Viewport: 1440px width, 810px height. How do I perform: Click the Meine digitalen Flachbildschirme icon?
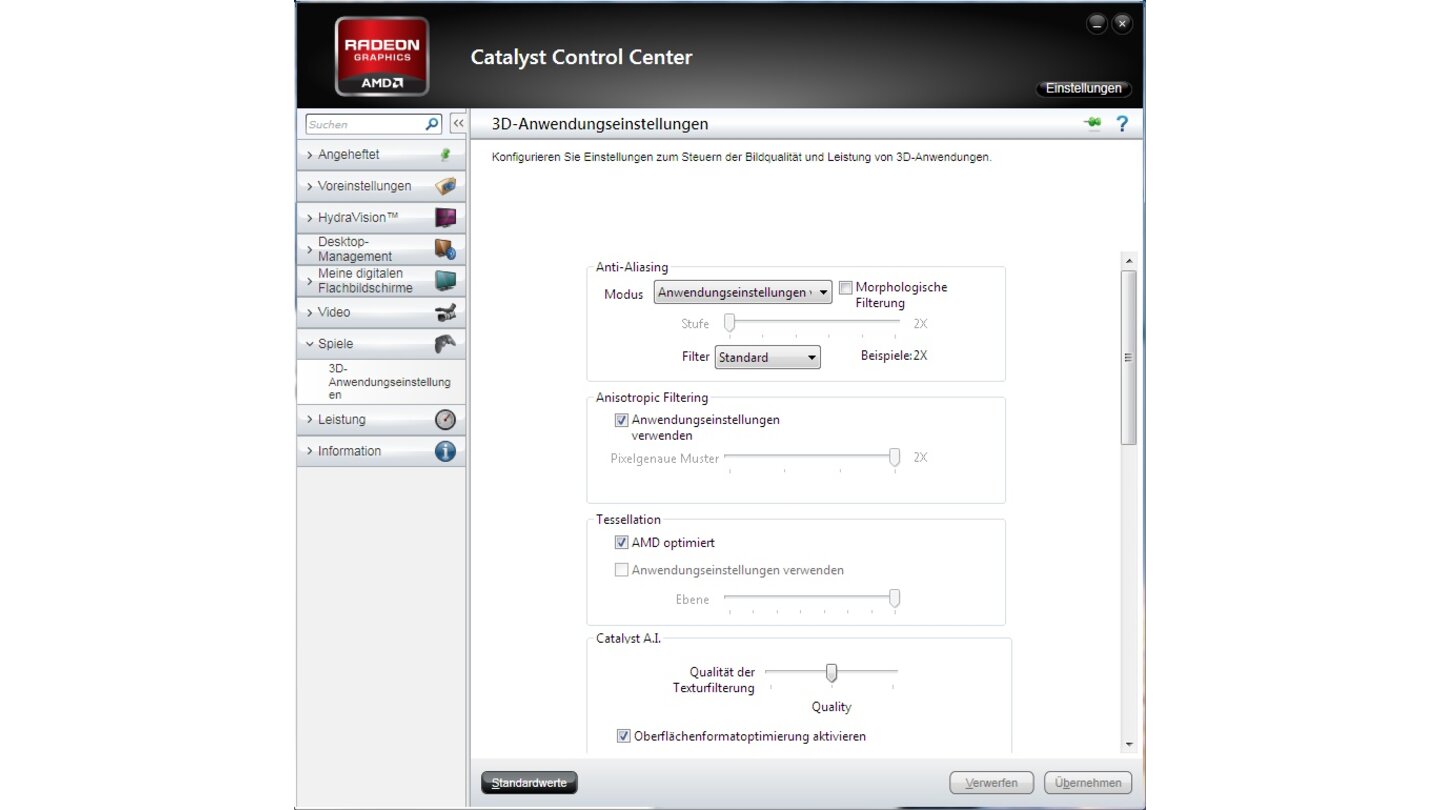tap(445, 280)
